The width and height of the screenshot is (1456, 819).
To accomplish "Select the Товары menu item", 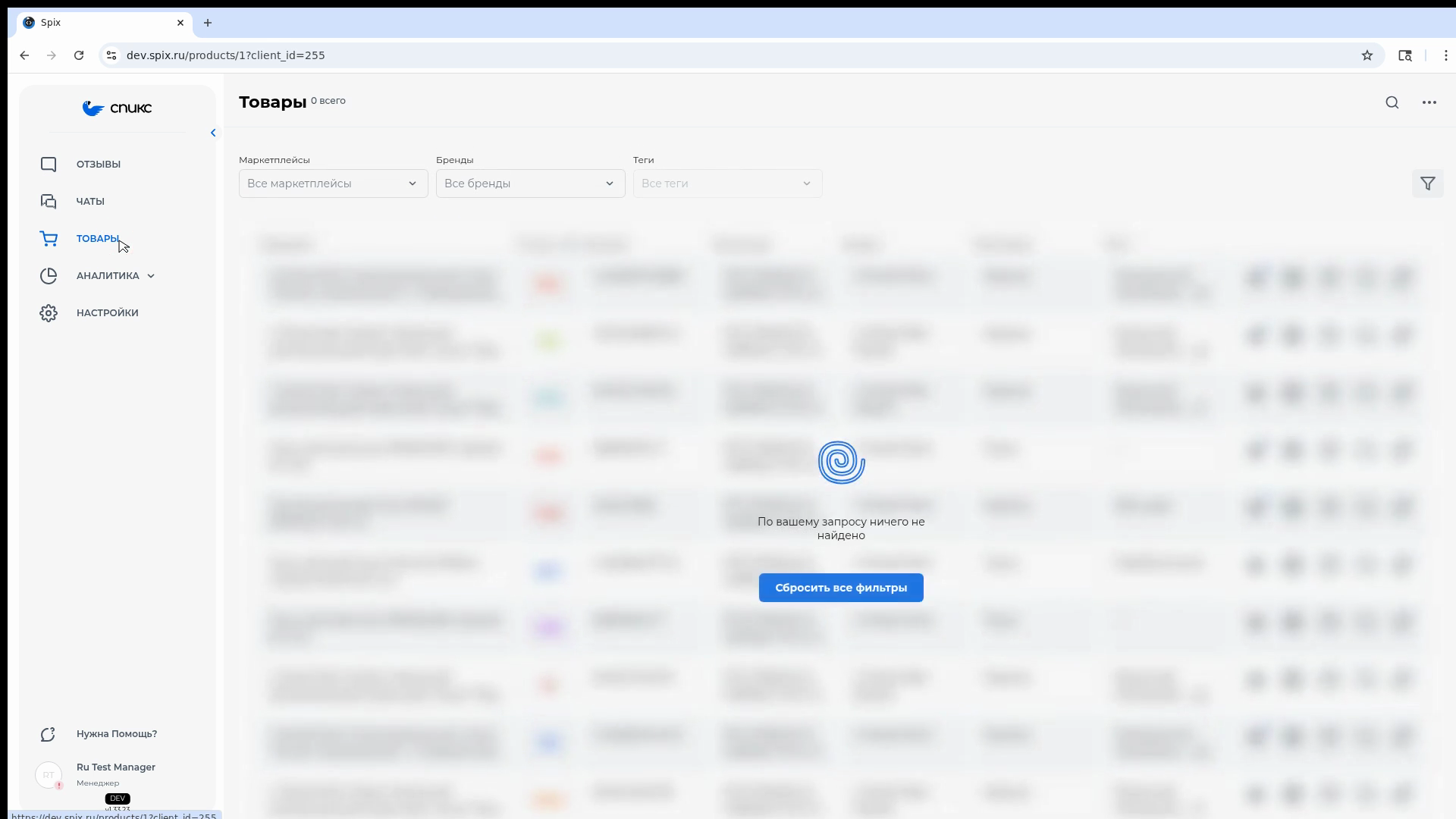I will 98,239.
